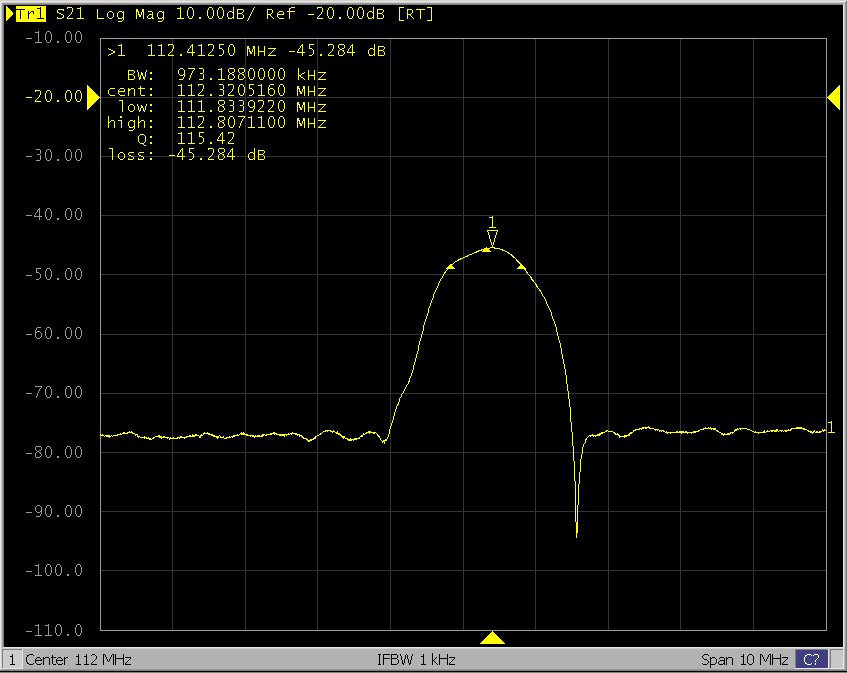This screenshot has height=673, width=847.
Task: Click the trace number 1 at right edge
Action: pyautogui.click(x=830, y=428)
